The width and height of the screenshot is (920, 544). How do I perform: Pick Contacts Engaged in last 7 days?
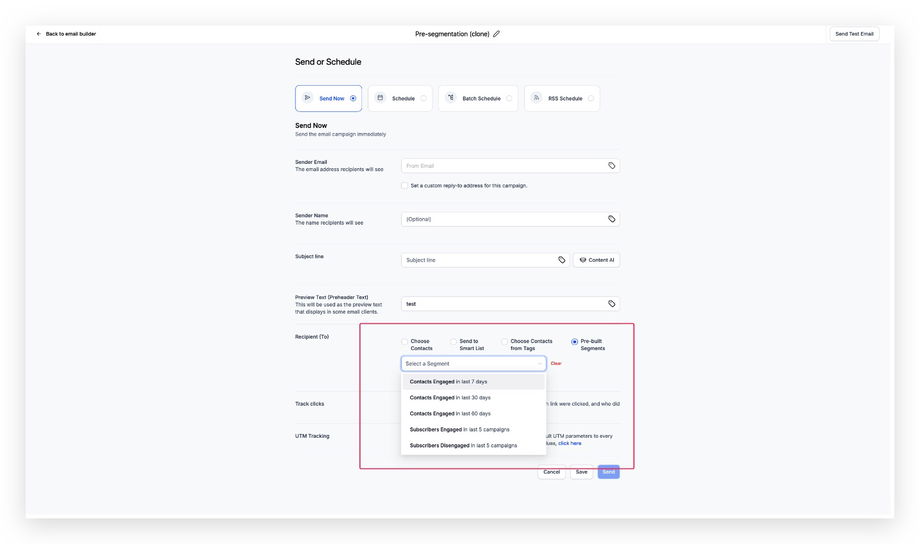click(x=448, y=382)
